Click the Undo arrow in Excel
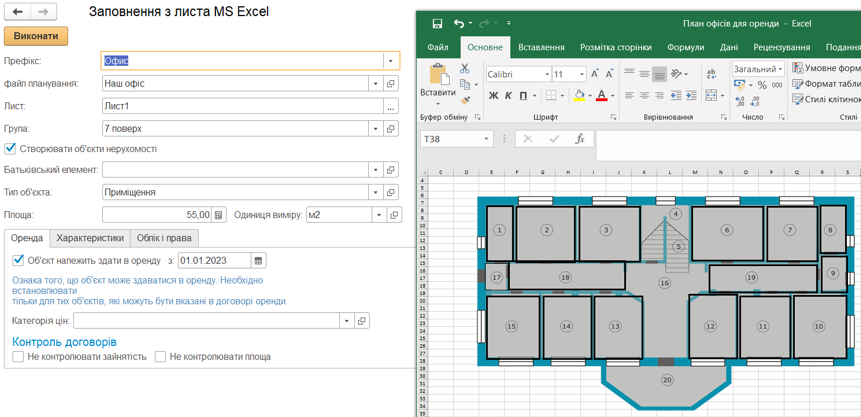 point(459,23)
